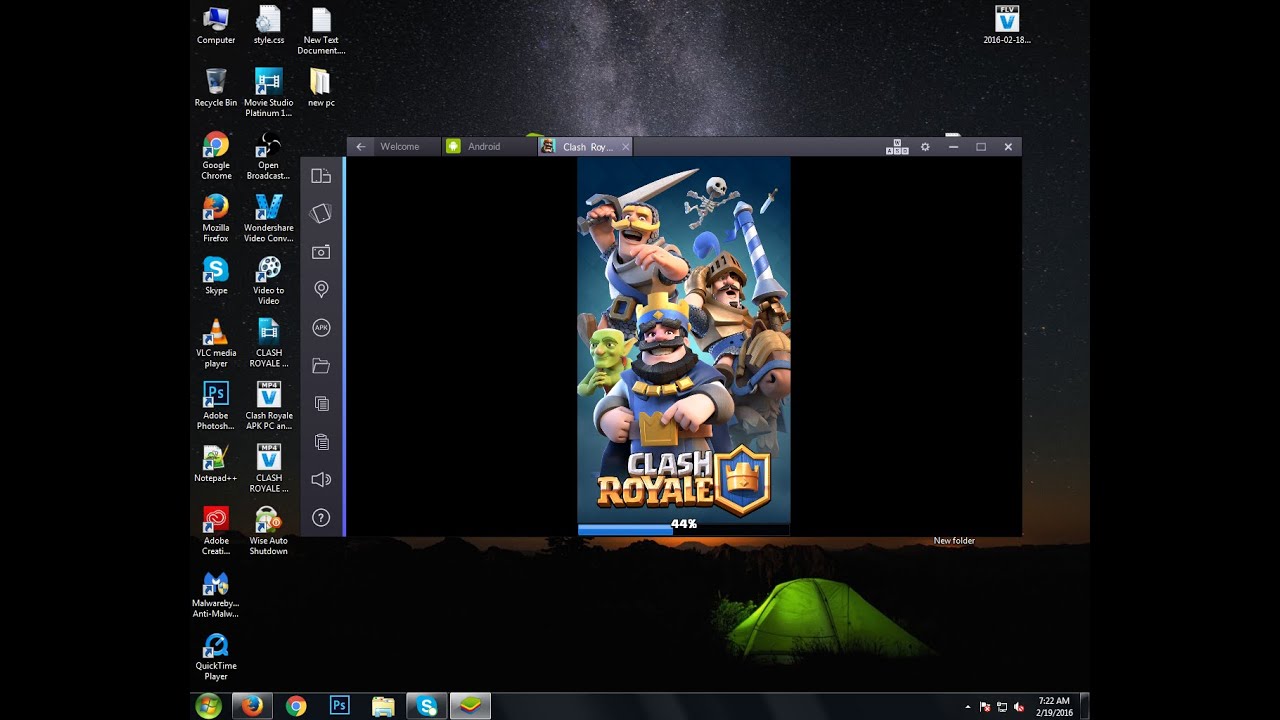Select VLC media player desktop icon
Viewport: 1280px width, 720px height.
point(216,343)
